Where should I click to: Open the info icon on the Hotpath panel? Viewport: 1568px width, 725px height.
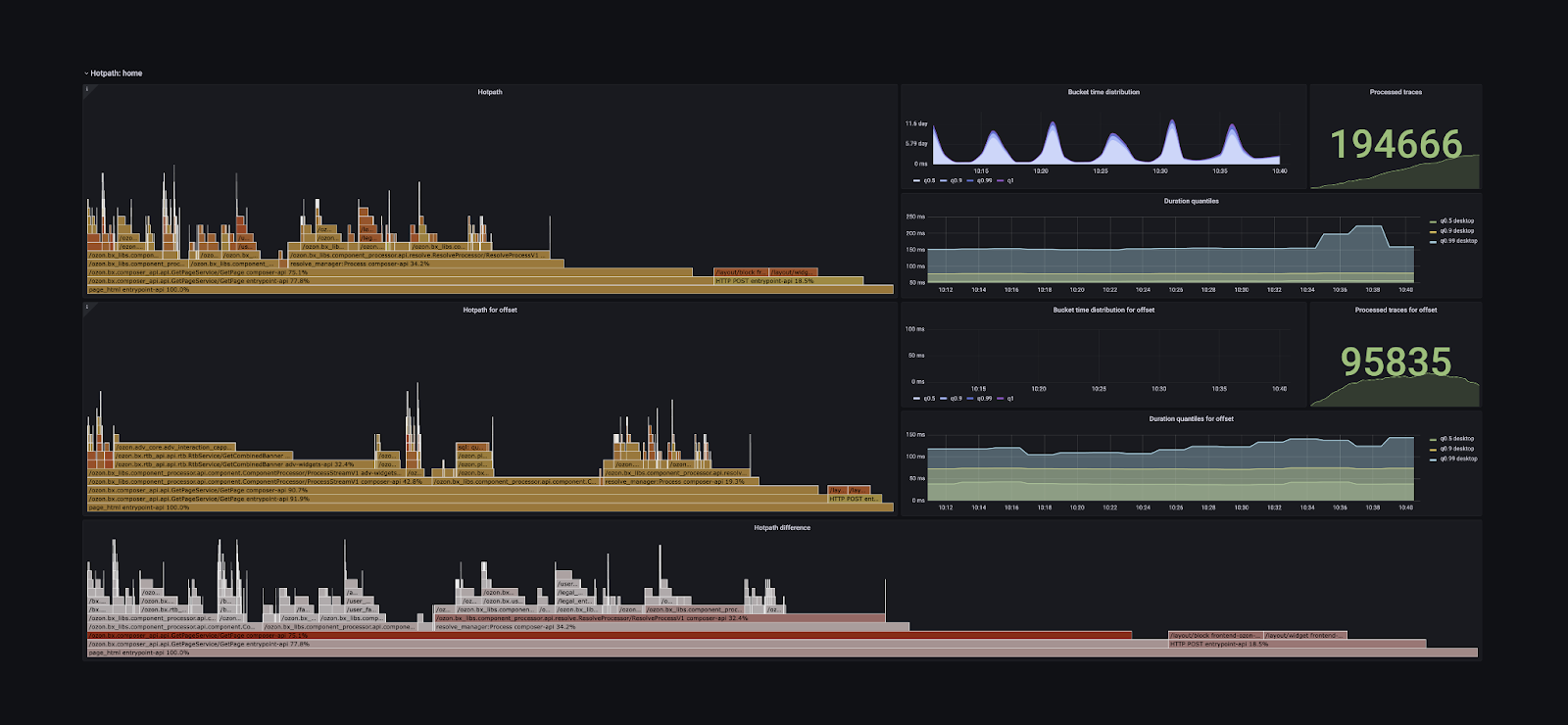(87, 89)
